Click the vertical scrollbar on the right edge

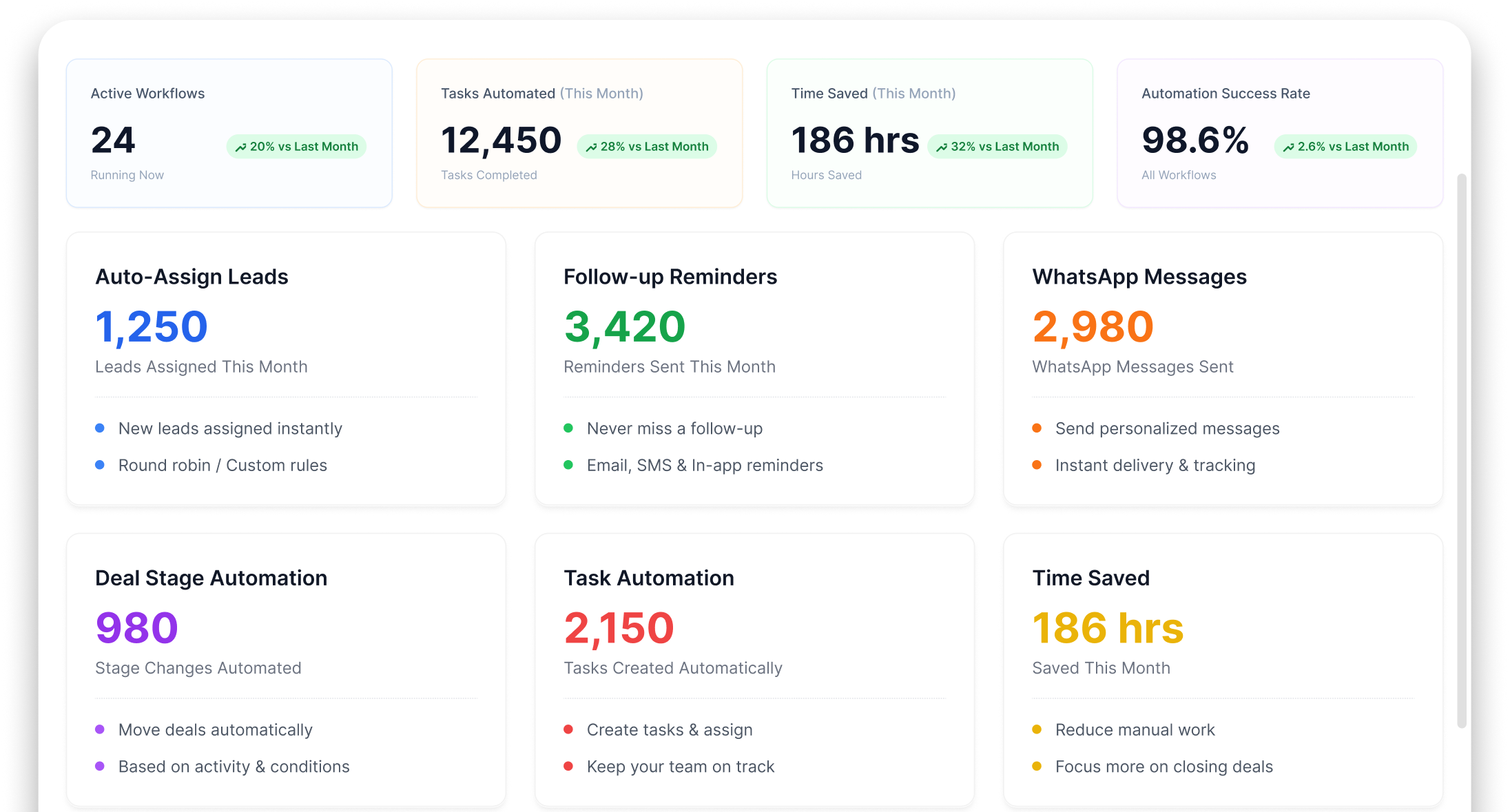click(x=1462, y=451)
